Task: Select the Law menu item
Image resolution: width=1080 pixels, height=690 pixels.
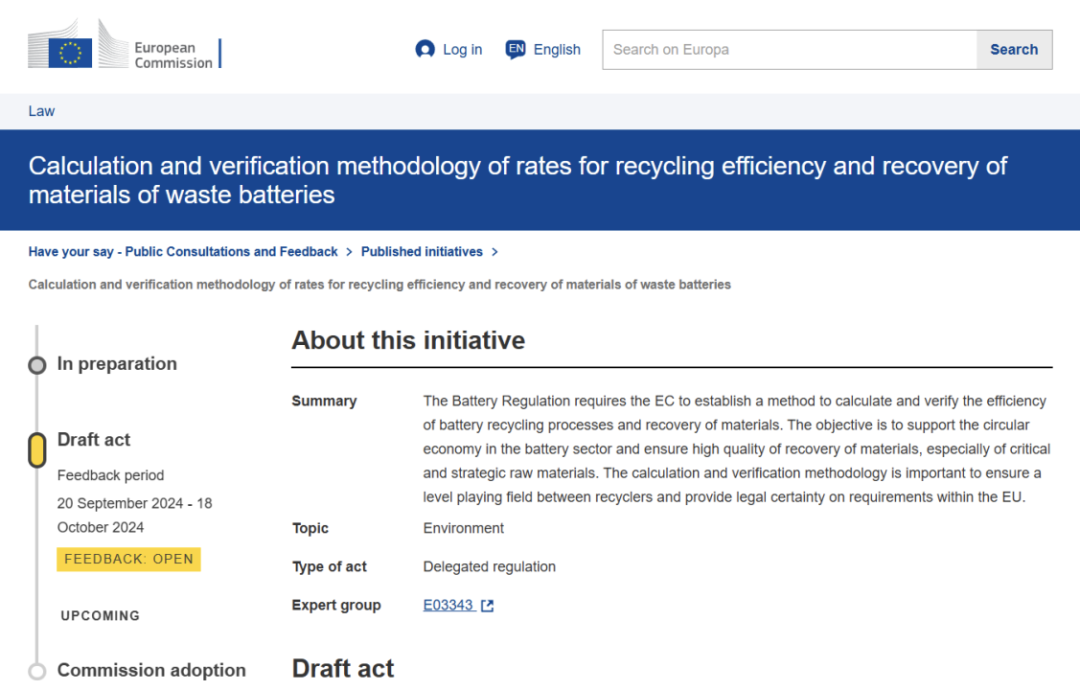Action: tap(41, 111)
